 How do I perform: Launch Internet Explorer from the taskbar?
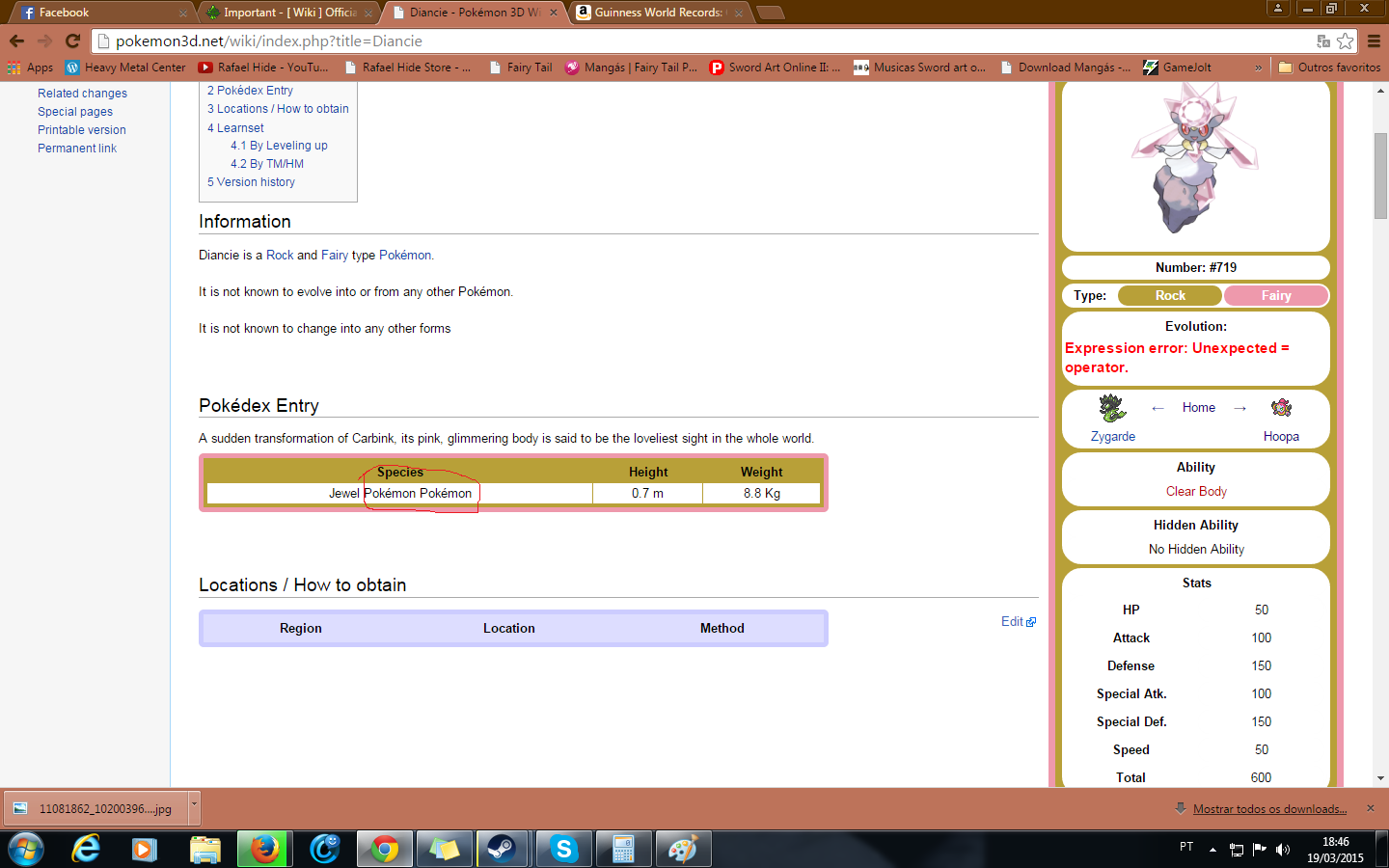(x=86, y=850)
